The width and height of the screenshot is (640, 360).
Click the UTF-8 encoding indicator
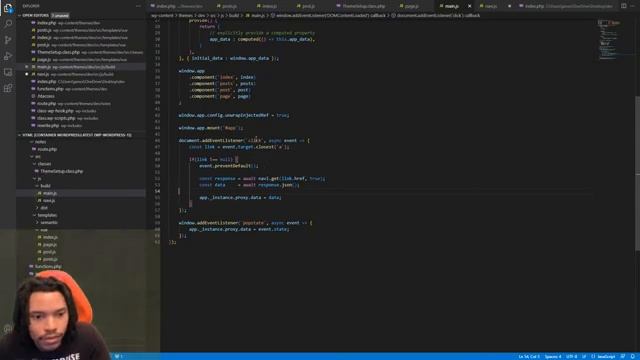tap(571, 356)
